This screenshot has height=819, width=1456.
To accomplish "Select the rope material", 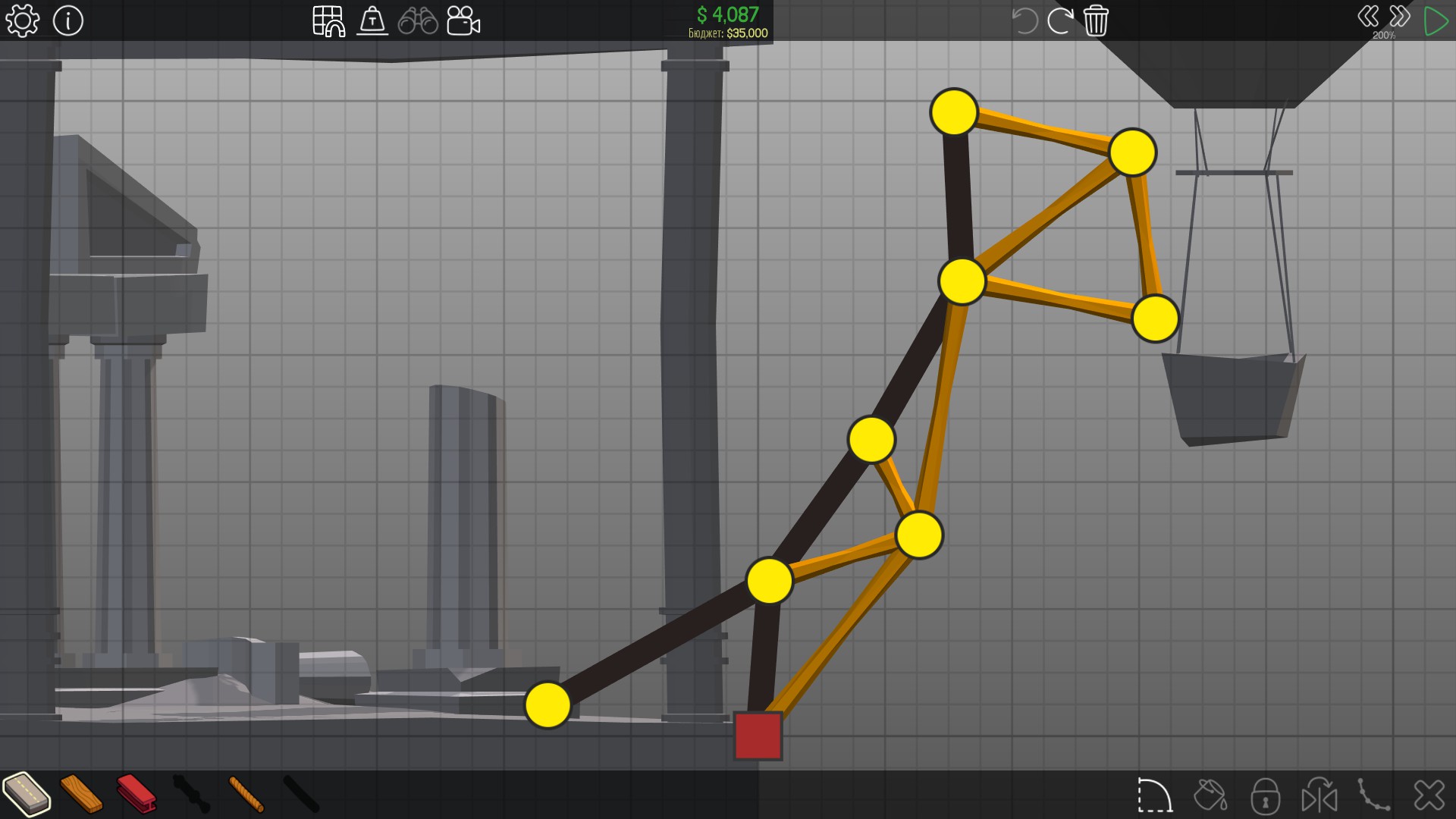I will (x=246, y=794).
